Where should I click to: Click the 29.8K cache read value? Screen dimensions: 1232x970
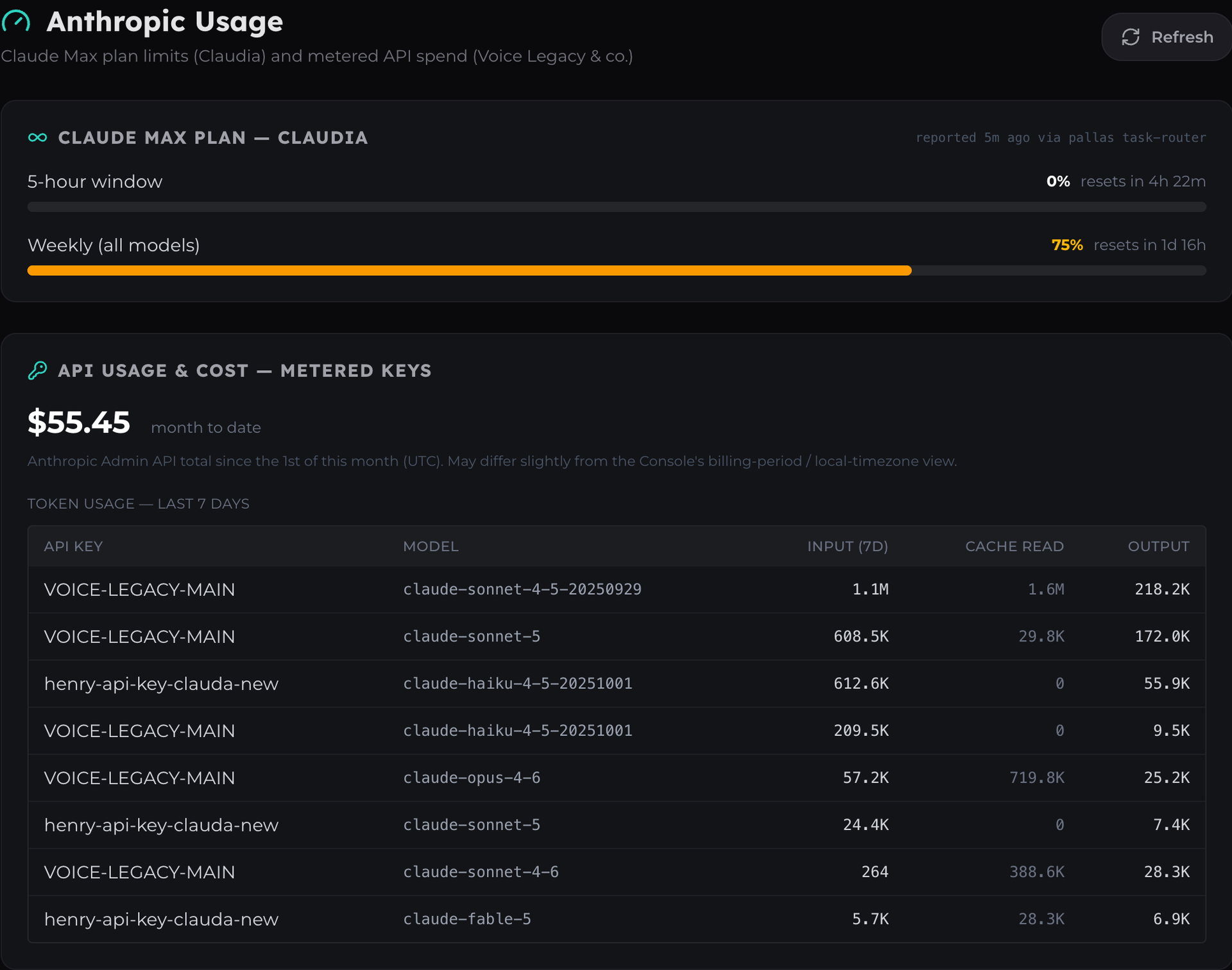tap(1041, 636)
